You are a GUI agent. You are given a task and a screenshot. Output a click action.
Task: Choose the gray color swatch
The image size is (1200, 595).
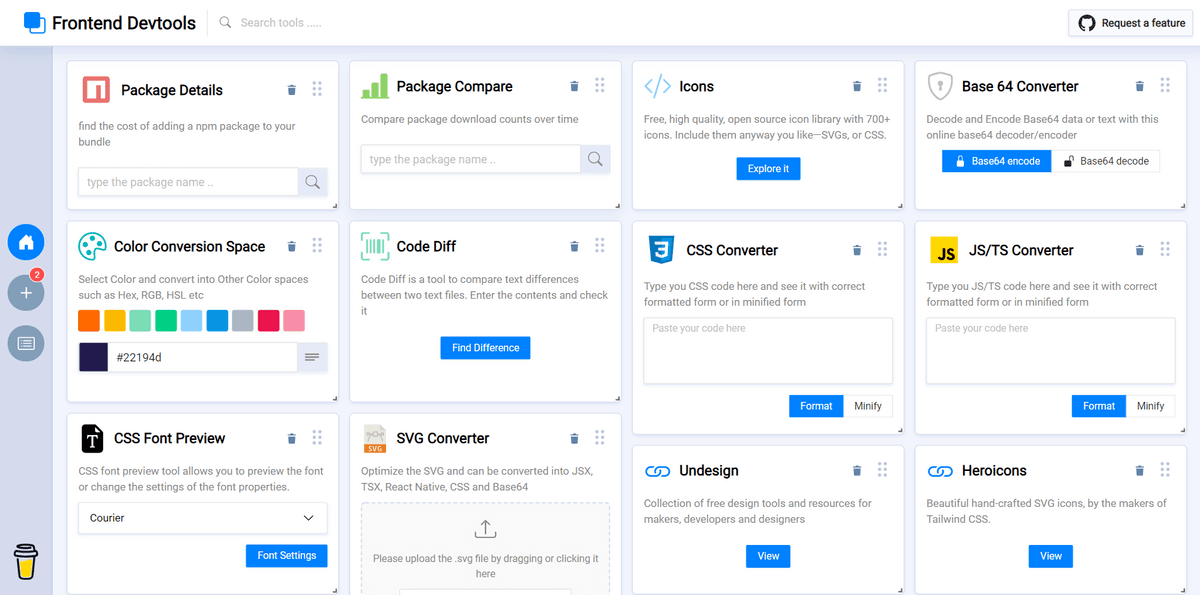pos(243,321)
